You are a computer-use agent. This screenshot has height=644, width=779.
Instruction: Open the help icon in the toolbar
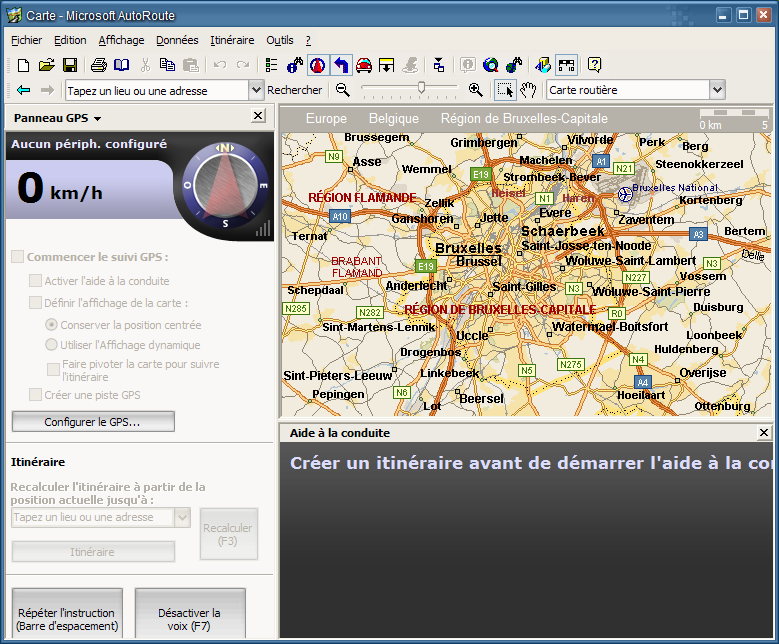[594, 65]
